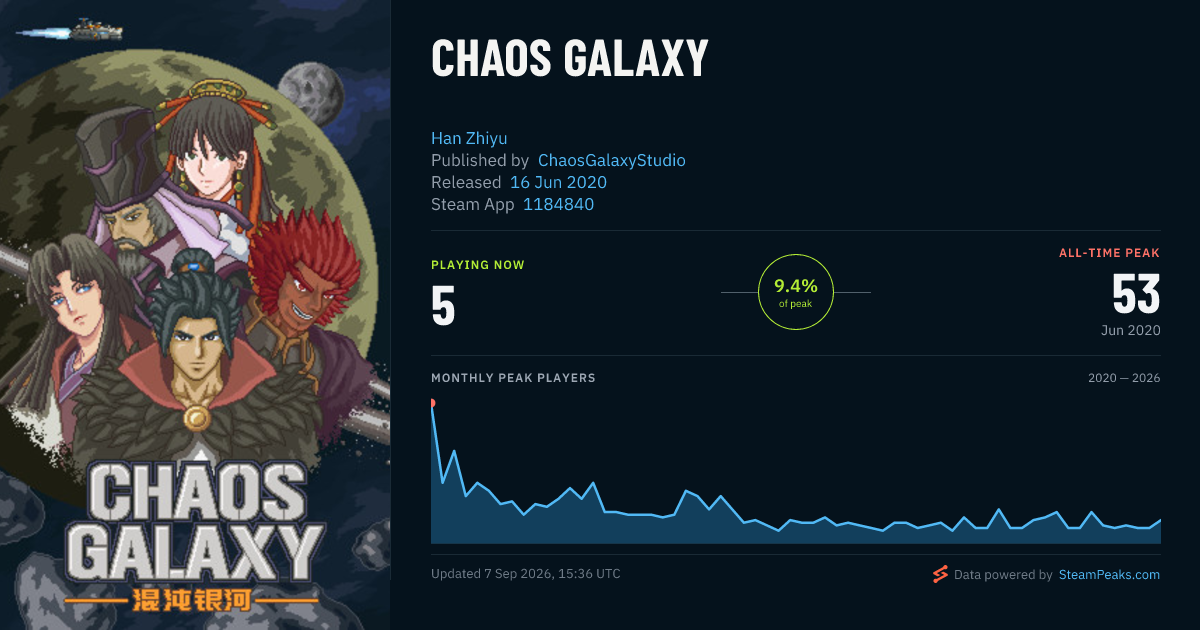Screen dimensions: 1200x630
Task: Click the 2020 — 2026 range label
Action: [x=1124, y=379]
